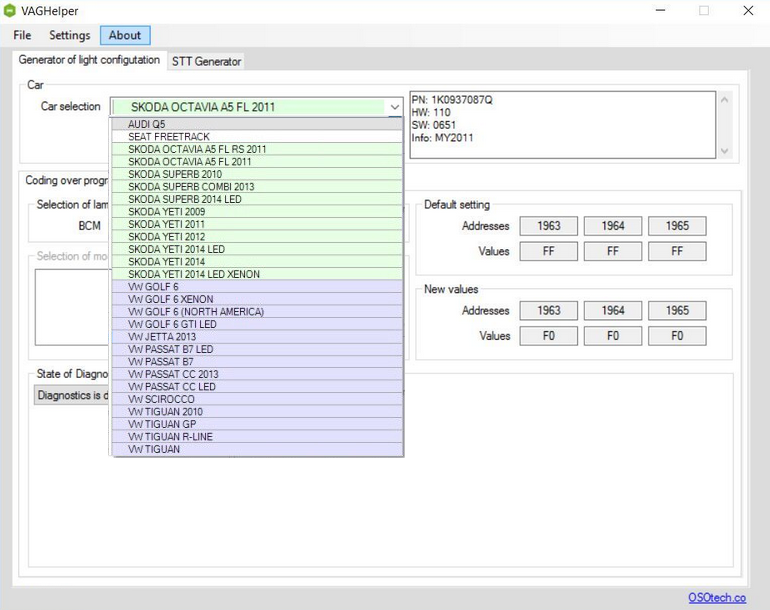The width and height of the screenshot is (770, 610).
Task: Select SKODA SUPERB 2014 LED
Action: [x=257, y=199]
